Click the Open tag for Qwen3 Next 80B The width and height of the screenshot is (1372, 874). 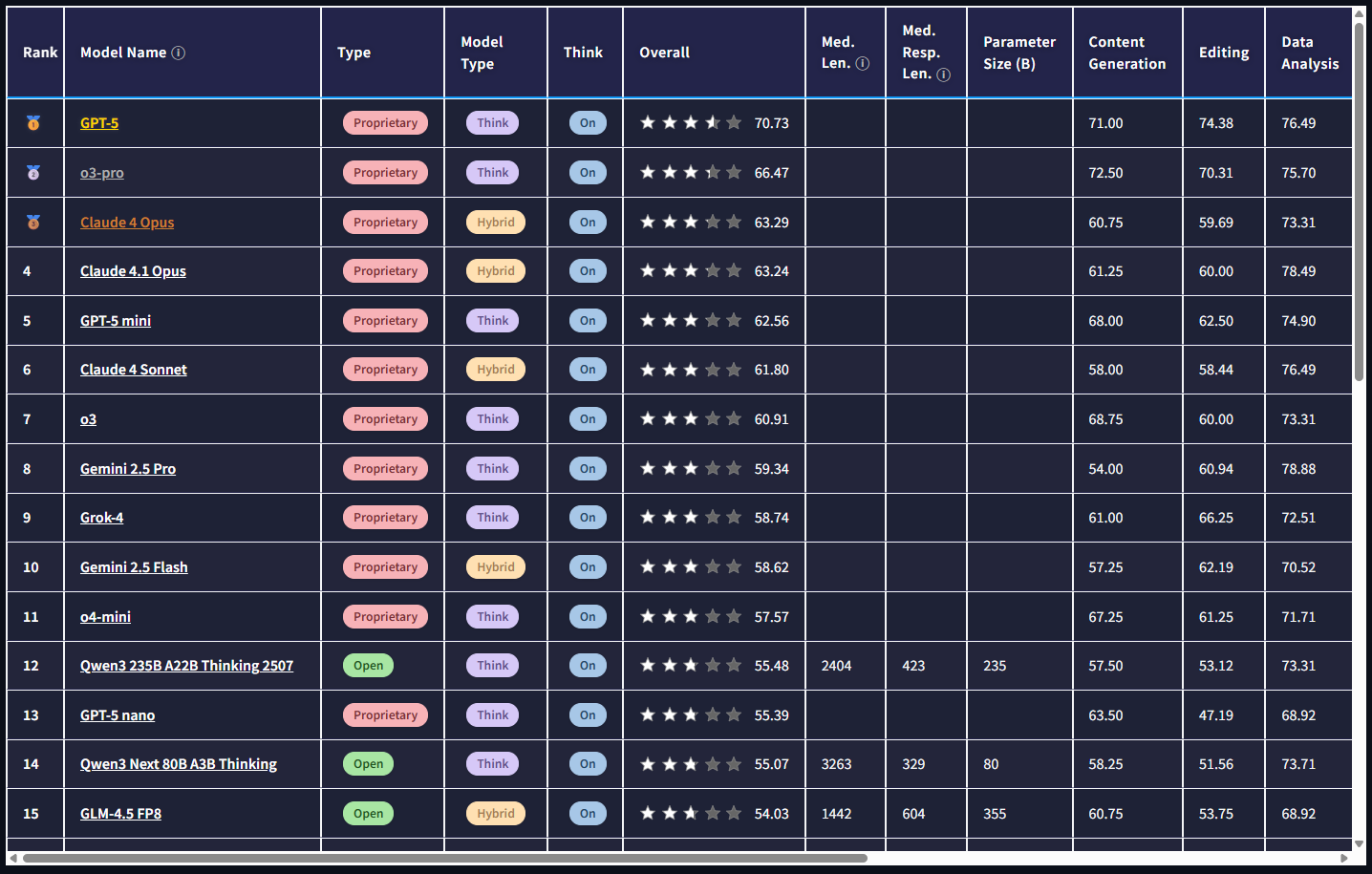click(368, 764)
